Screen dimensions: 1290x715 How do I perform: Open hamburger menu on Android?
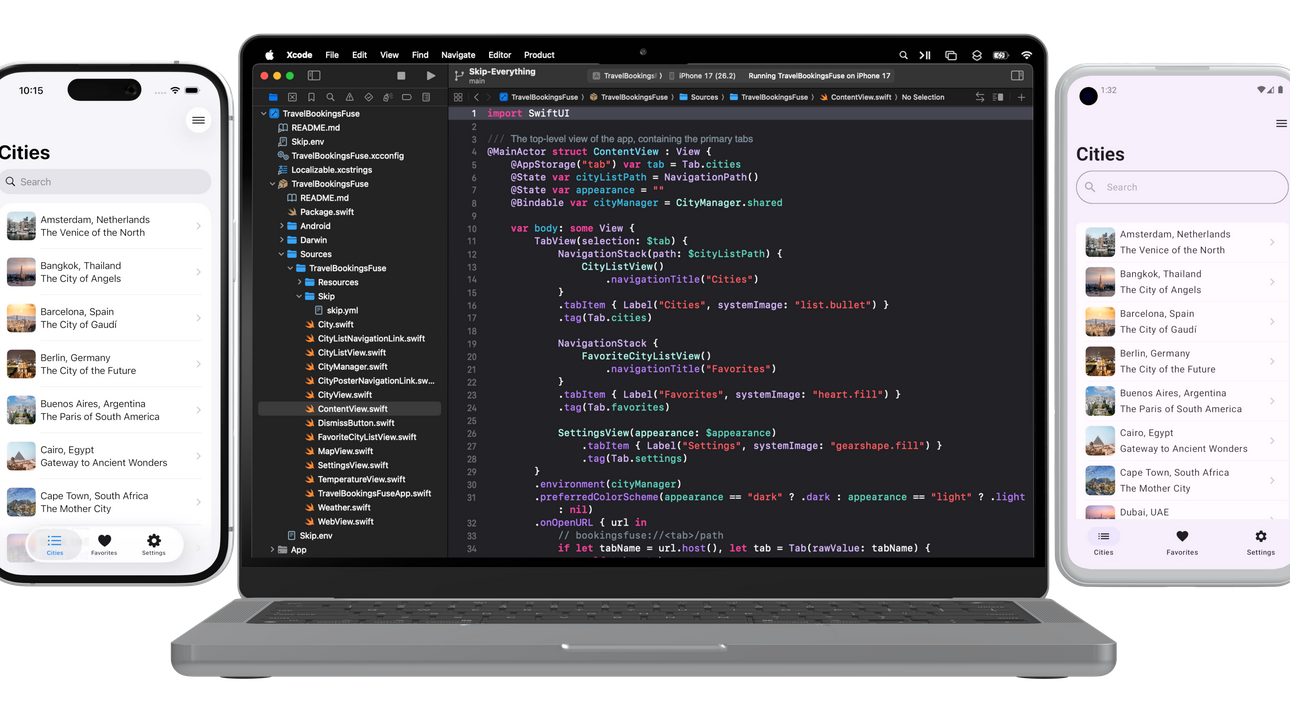coord(1281,124)
